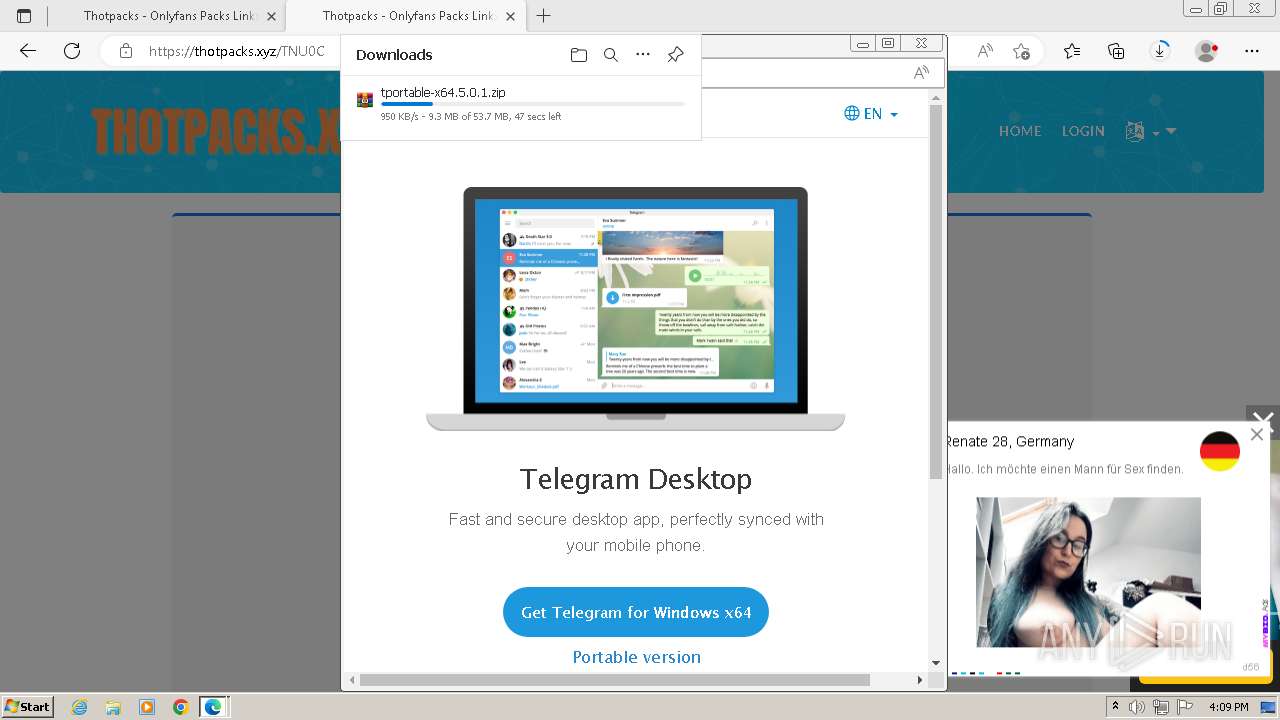
Task: Close the first Thotpacks tab
Action: pos(272,16)
